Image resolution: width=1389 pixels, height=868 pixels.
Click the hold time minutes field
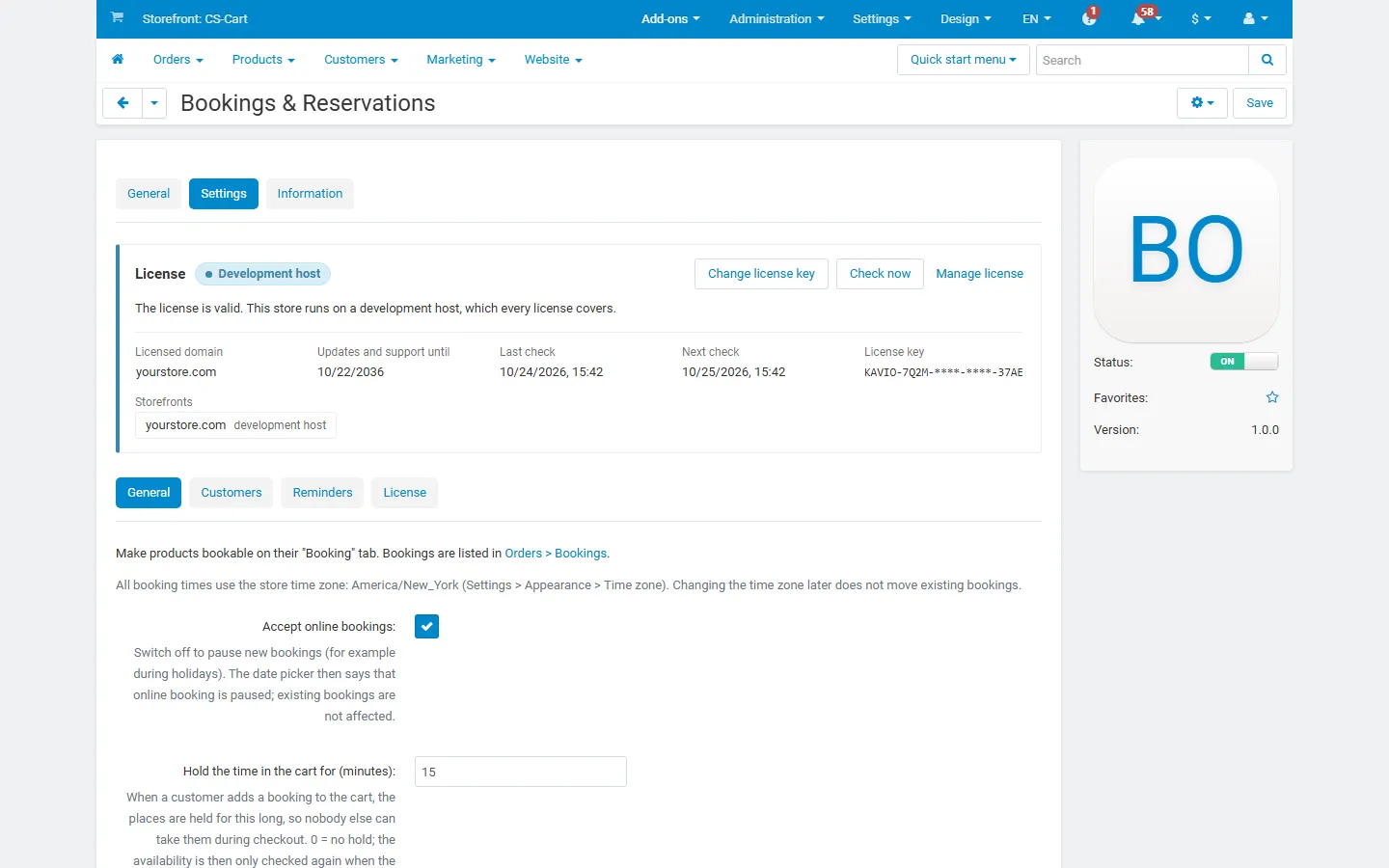coord(521,772)
